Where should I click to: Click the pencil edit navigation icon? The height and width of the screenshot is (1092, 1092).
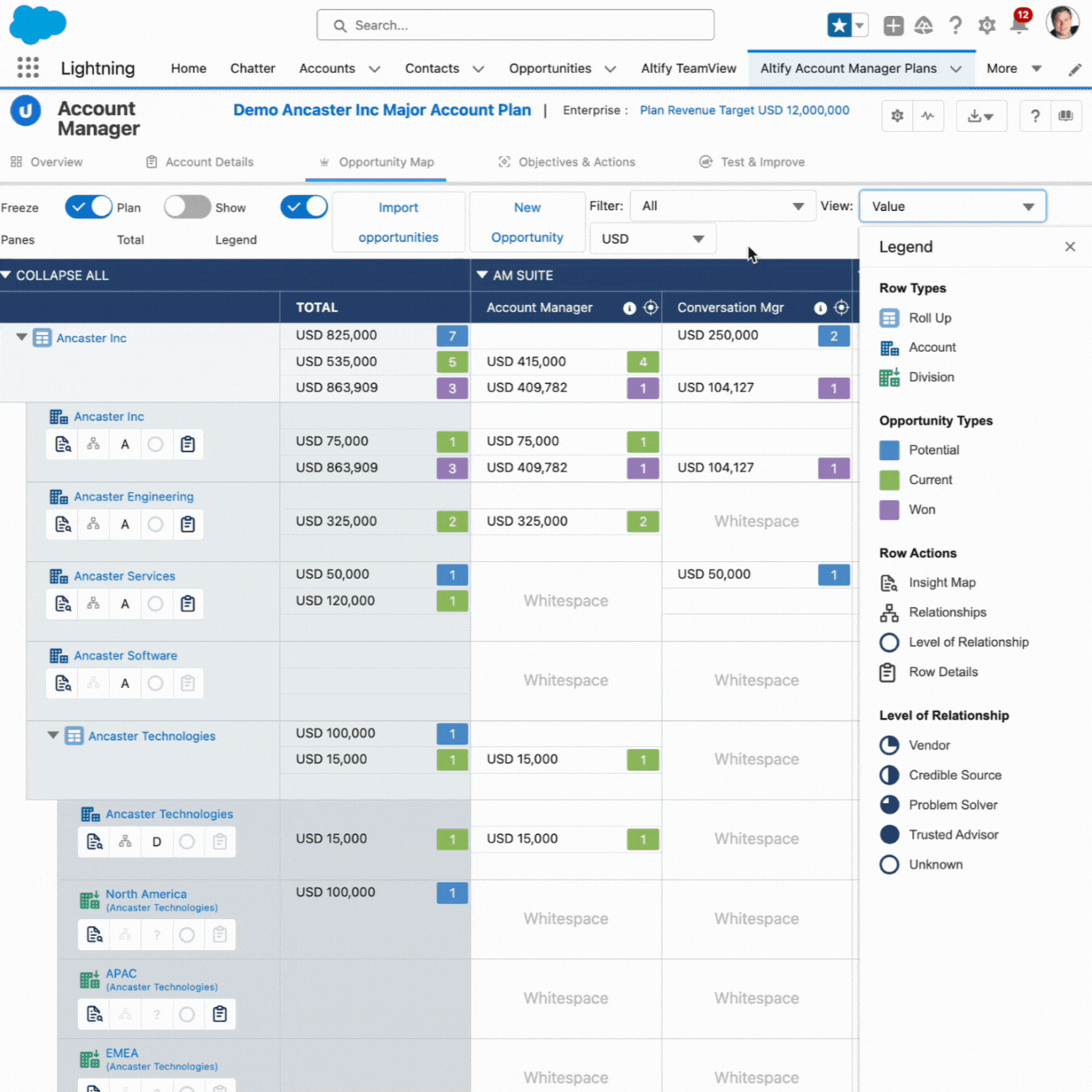pyautogui.click(x=1074, y=70)
